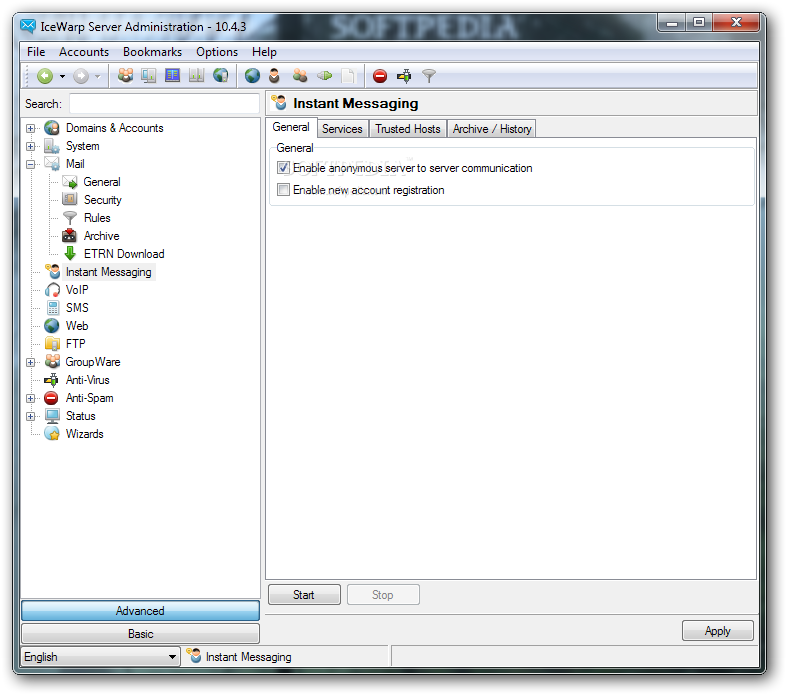Click the FTP folder icon in tree
The width and height of the screenshot is (787, 695).
[52, 344]
